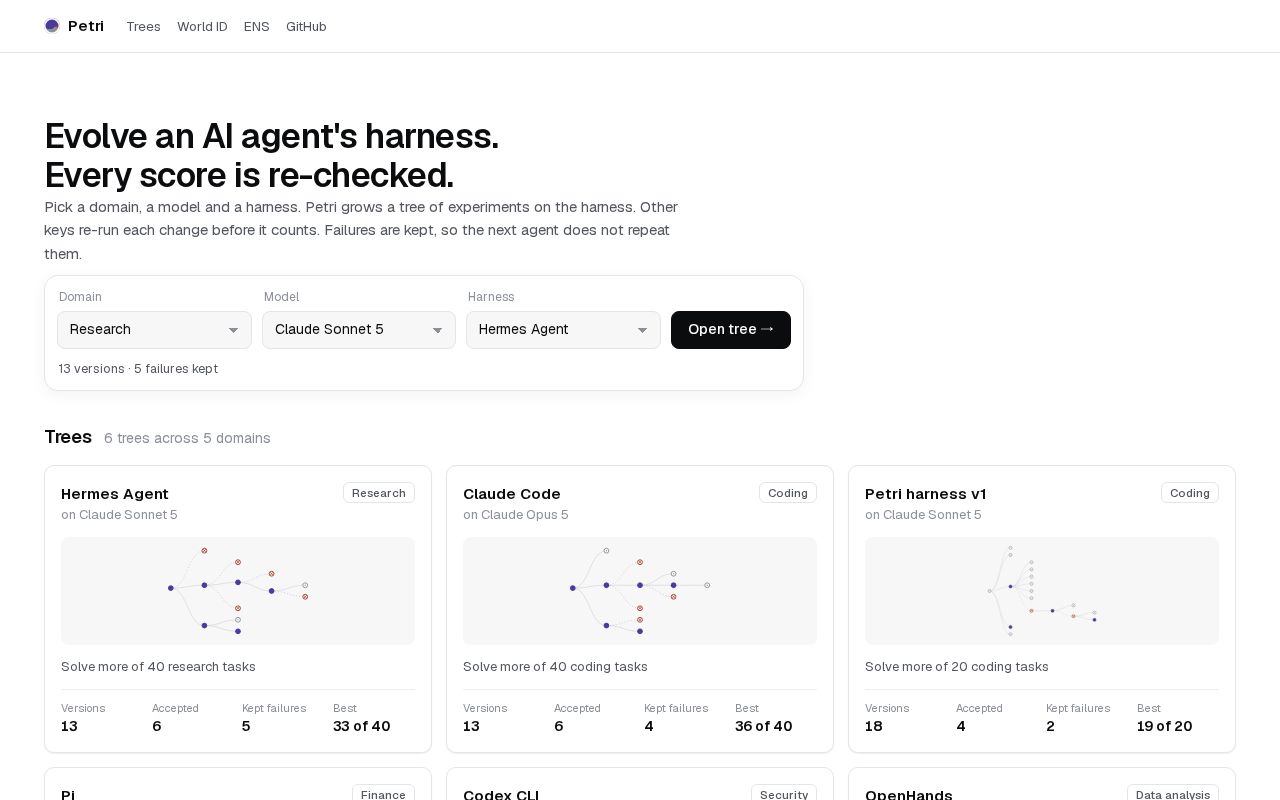The width and height of the screenshot is (1280, 800).
Task: Open the Claude Code tree thumbnail
Action: tap(640, 591)
